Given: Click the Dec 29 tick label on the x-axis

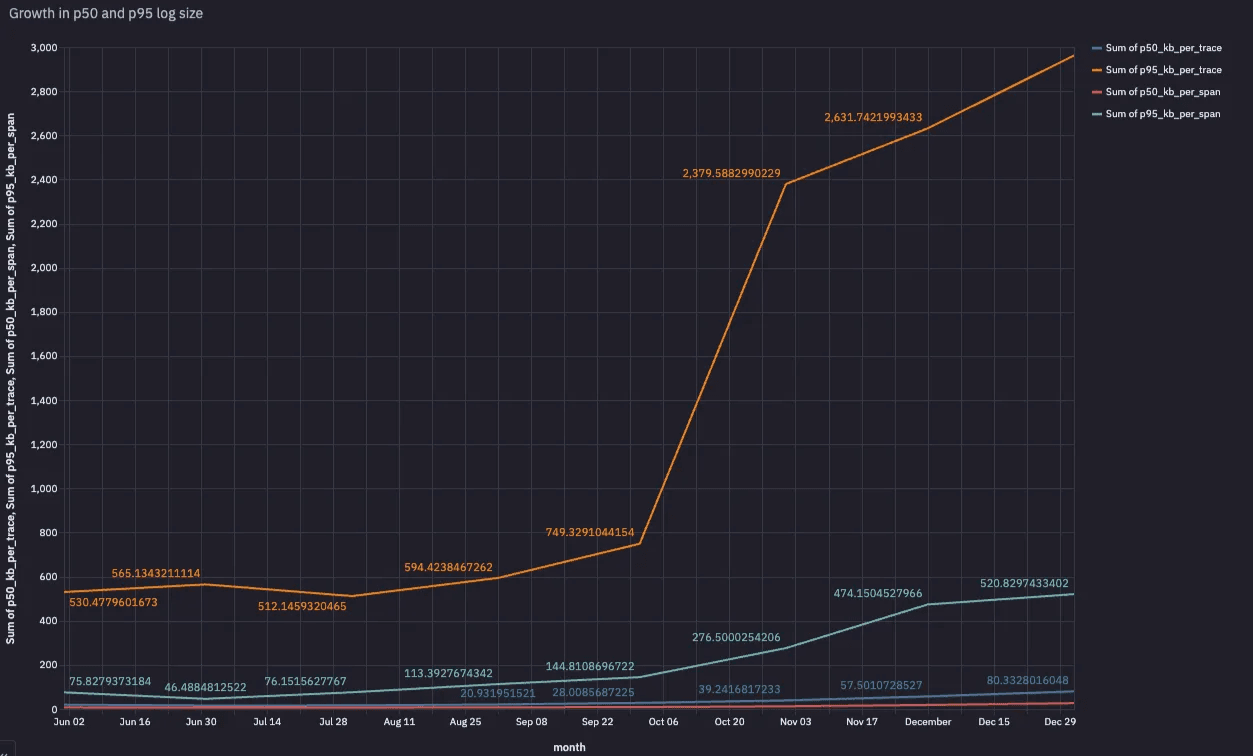Looking at the screenshot, I should (x=1059, y=721).
